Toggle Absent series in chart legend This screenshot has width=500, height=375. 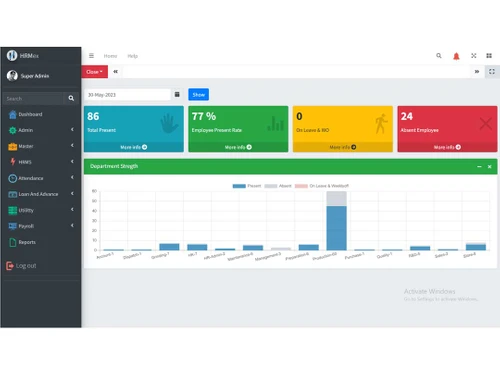pos(278,186)
